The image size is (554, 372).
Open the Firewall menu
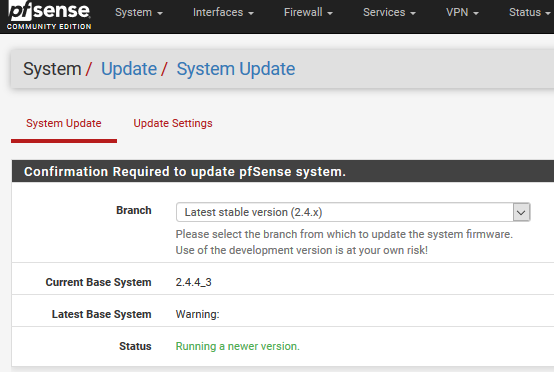click(308, 12)
